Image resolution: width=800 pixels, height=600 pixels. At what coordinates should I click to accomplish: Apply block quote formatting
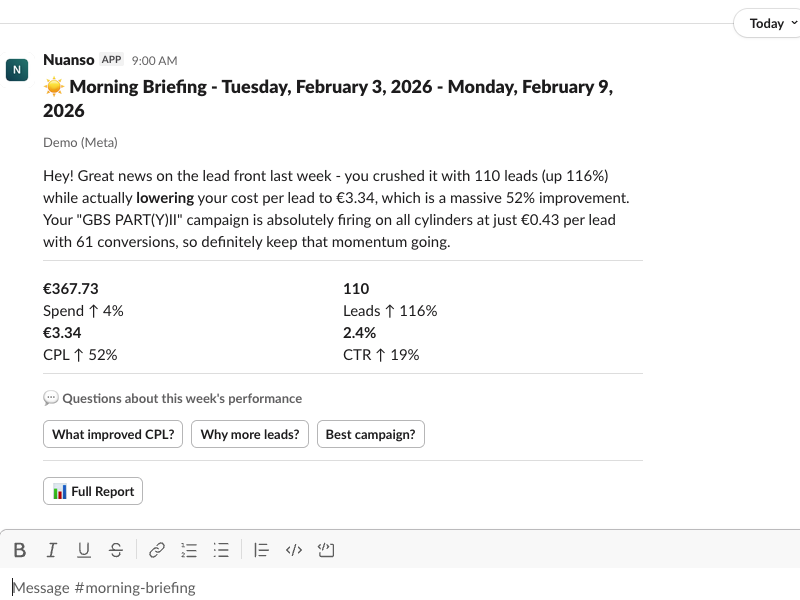coord(262,549)
